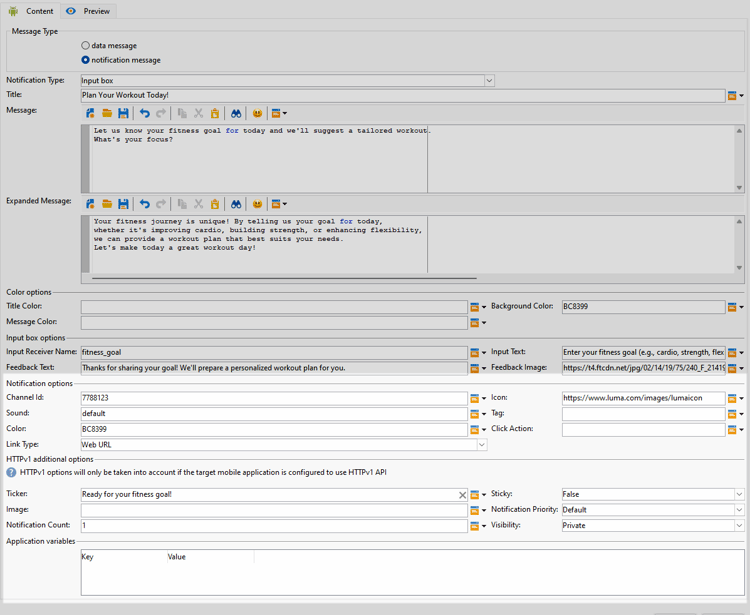Undo in the Expanded Message toolbar

pos(144,204)
